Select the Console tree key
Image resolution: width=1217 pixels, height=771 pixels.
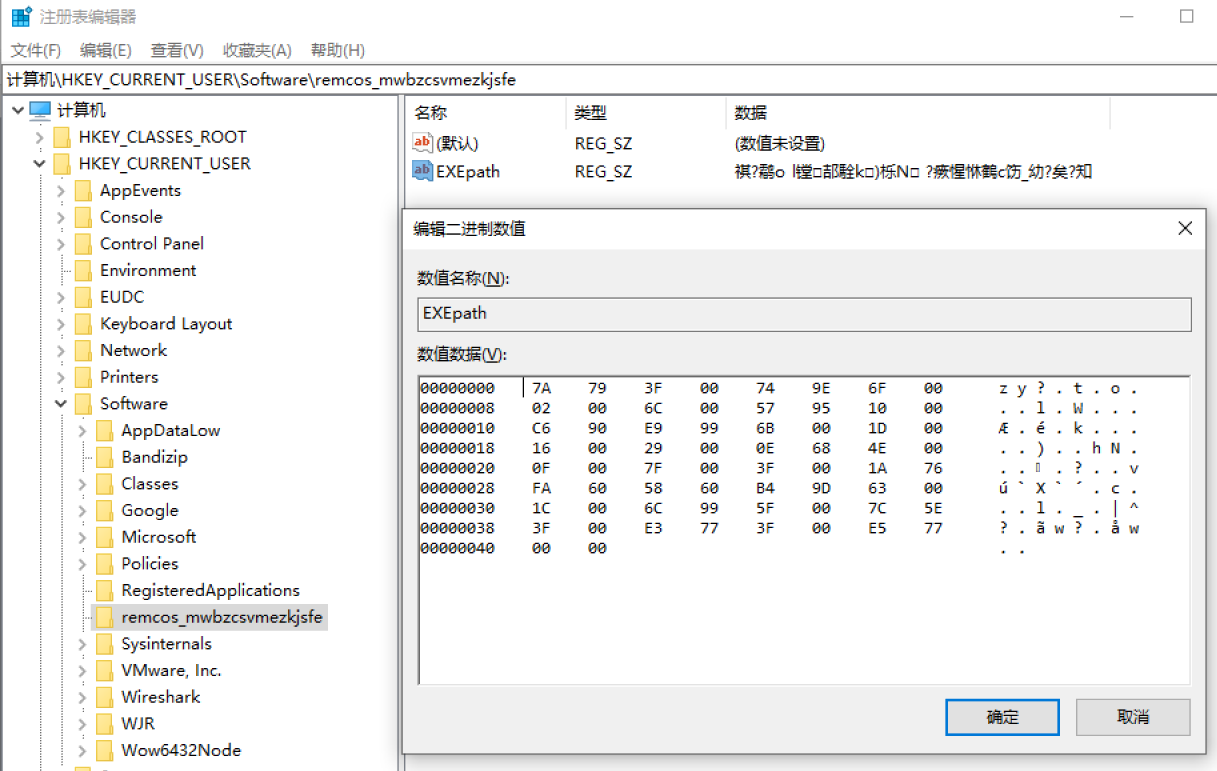(x=131, y=217)
